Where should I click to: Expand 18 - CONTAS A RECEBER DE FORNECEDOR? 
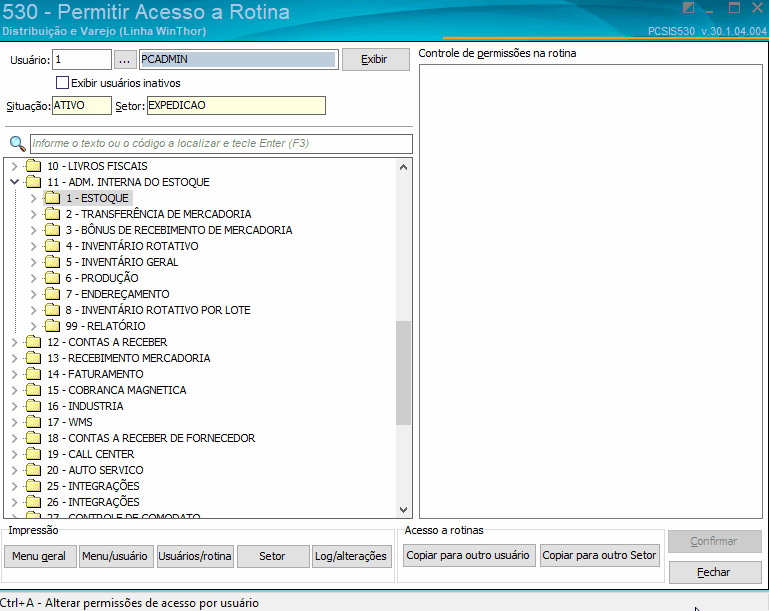click(15, 438)
